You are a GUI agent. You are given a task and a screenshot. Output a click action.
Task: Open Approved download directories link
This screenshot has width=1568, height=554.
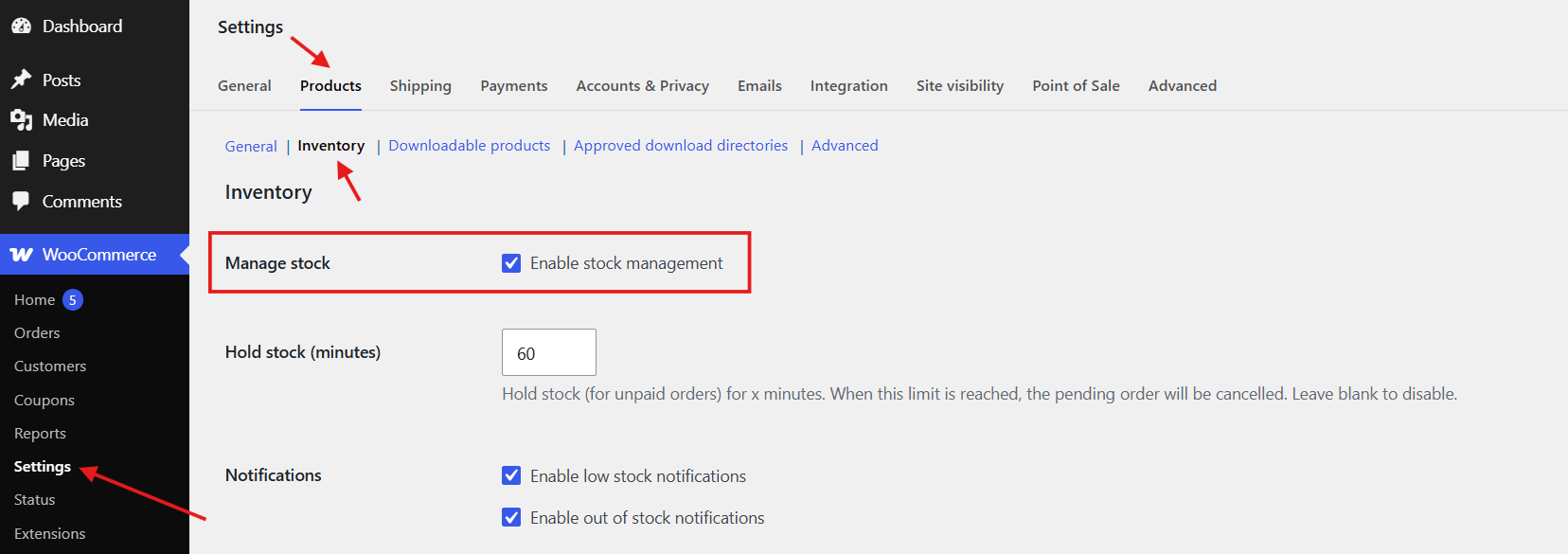click(x=681, y=146)
